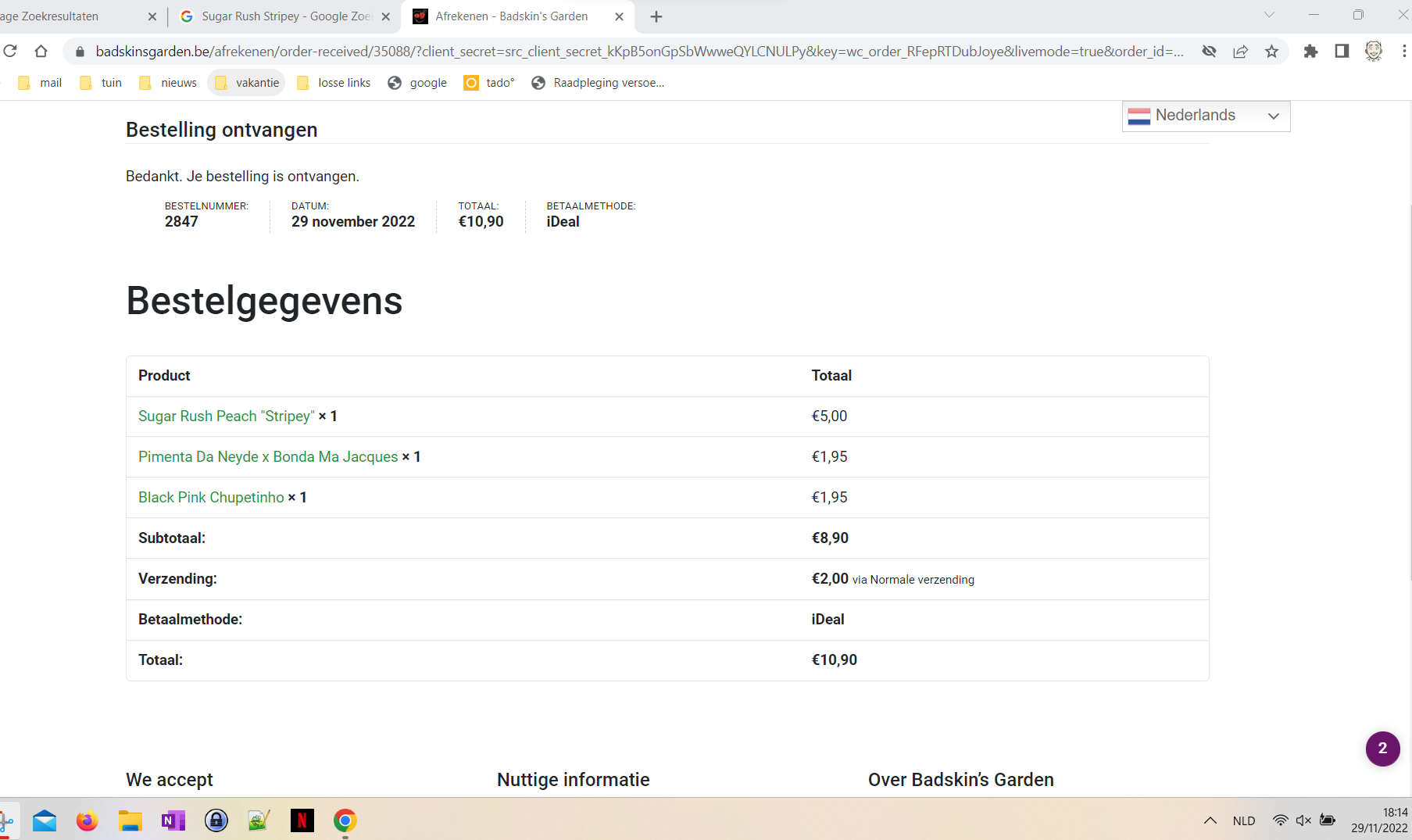The height and width of the screenshot is (840, 1412).
Task: Toggle the browser side panel icon
Action: [1342, 51]
